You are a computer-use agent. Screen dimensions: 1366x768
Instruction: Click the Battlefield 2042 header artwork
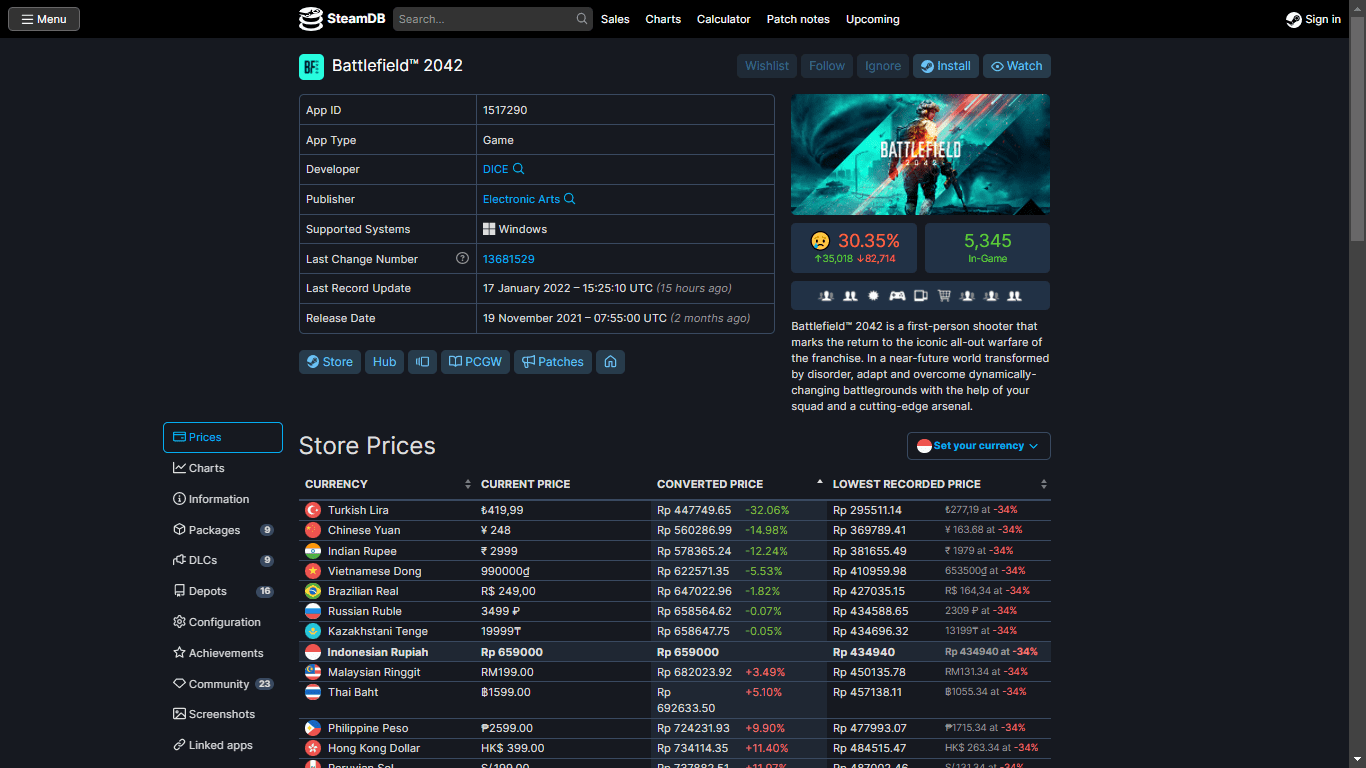coord(920,155)
